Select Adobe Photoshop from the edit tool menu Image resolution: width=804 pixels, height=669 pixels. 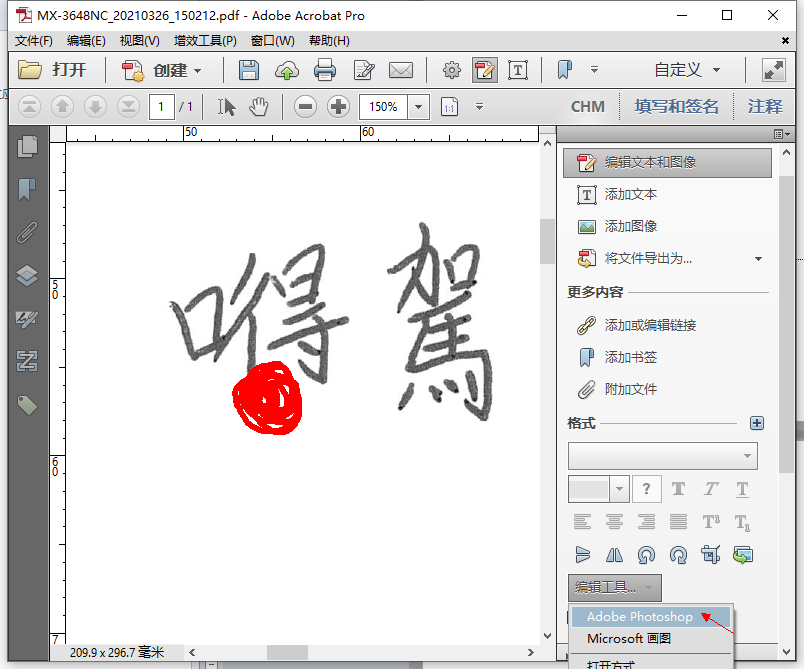651,617
